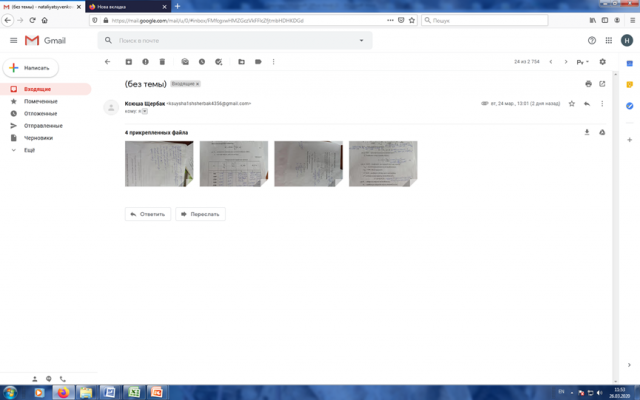Move email to another folder

pyautogui.click(x=241, y=62)
